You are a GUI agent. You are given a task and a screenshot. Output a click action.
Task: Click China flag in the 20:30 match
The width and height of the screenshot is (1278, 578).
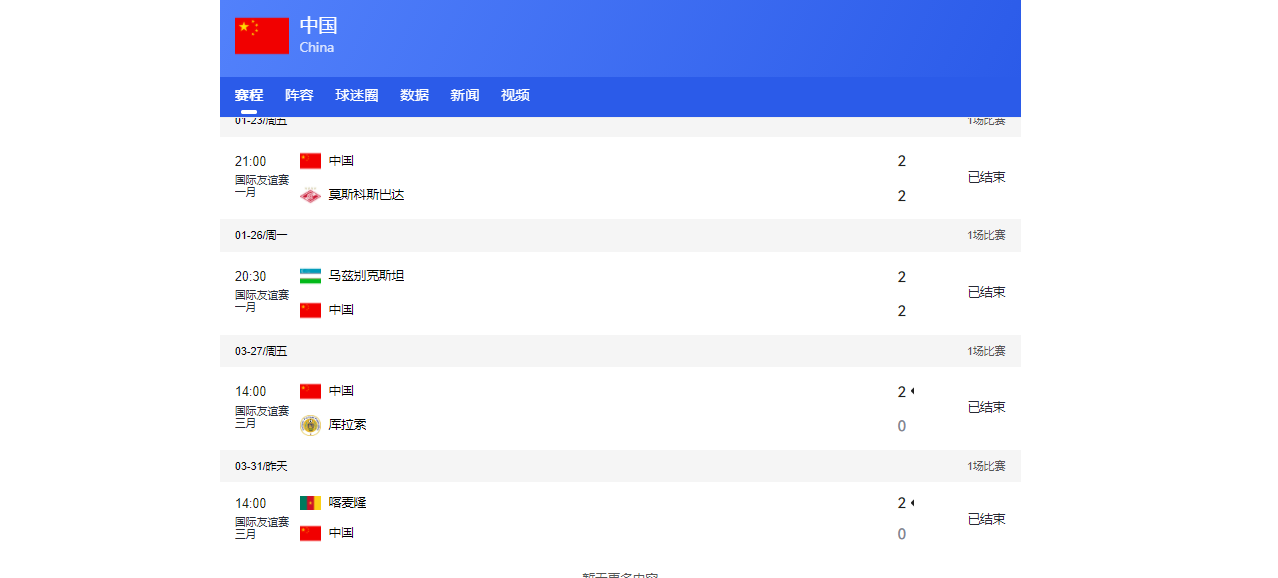pos(310,310)
